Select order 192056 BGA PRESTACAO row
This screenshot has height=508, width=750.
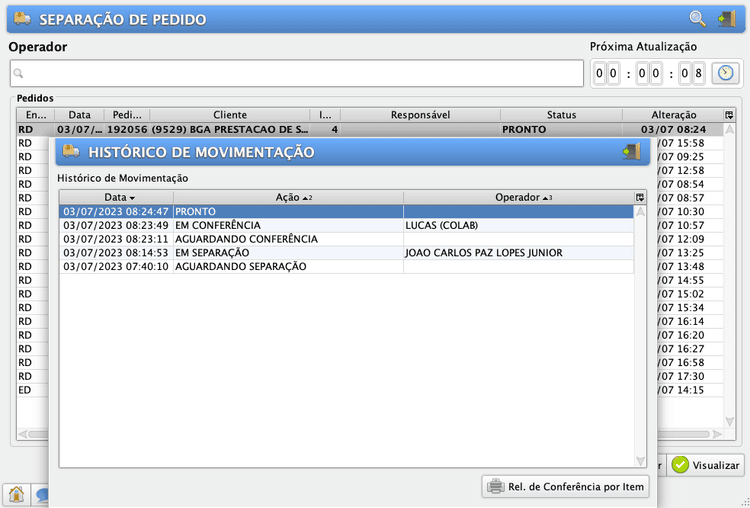(370, 129)
